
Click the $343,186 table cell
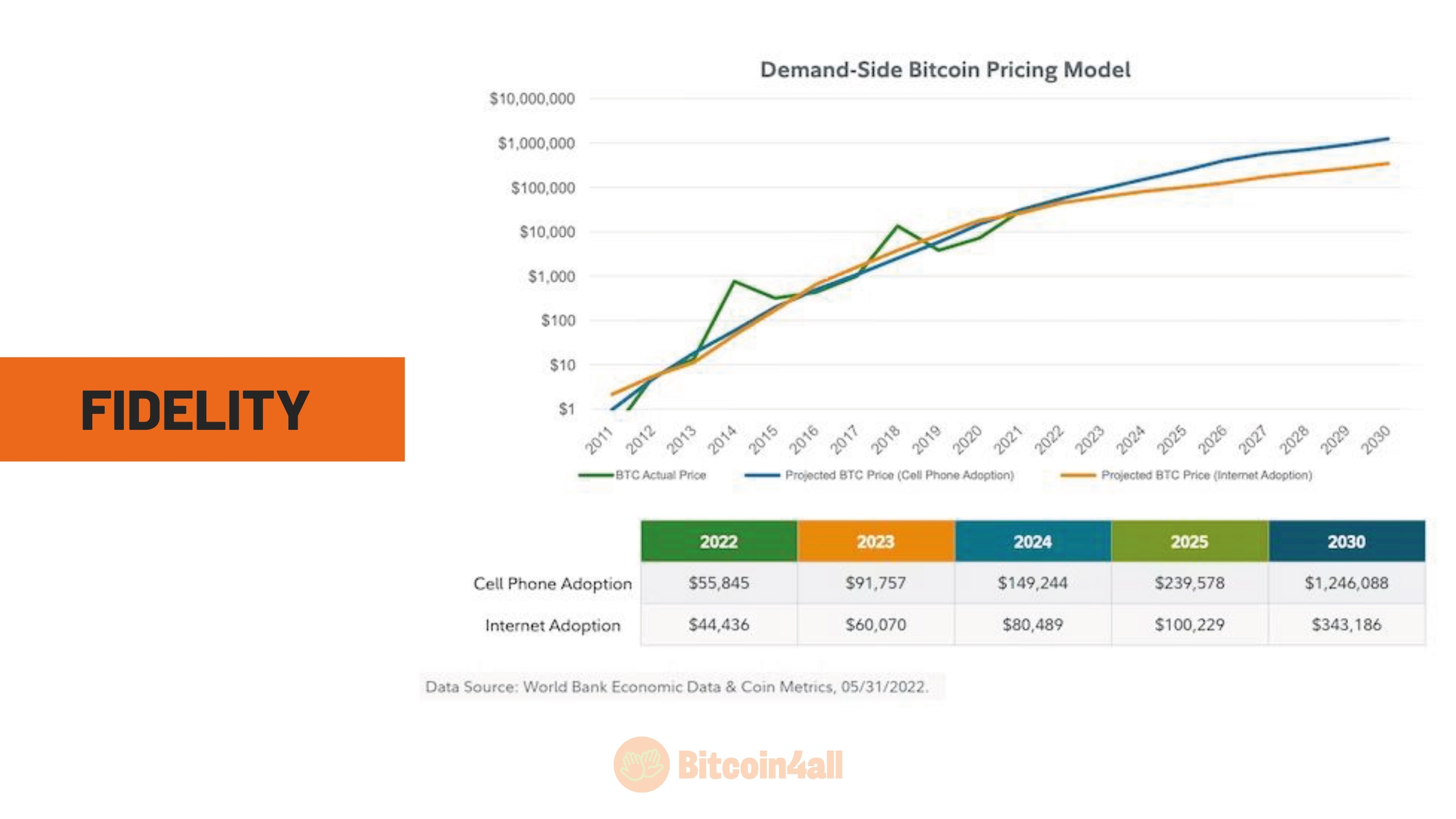(1346, 624)
